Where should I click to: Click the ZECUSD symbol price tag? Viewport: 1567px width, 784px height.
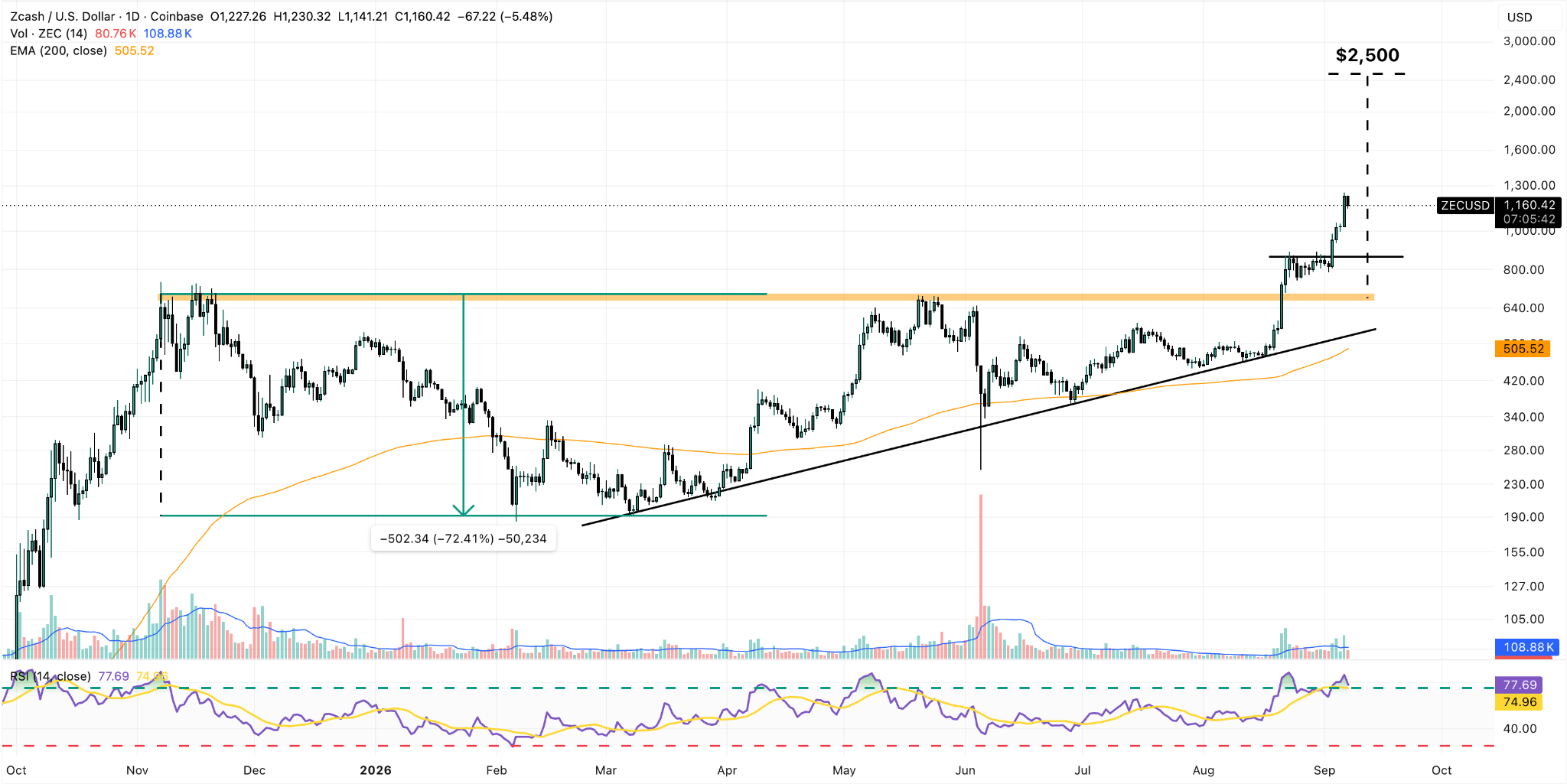[x=1465, y=205]
